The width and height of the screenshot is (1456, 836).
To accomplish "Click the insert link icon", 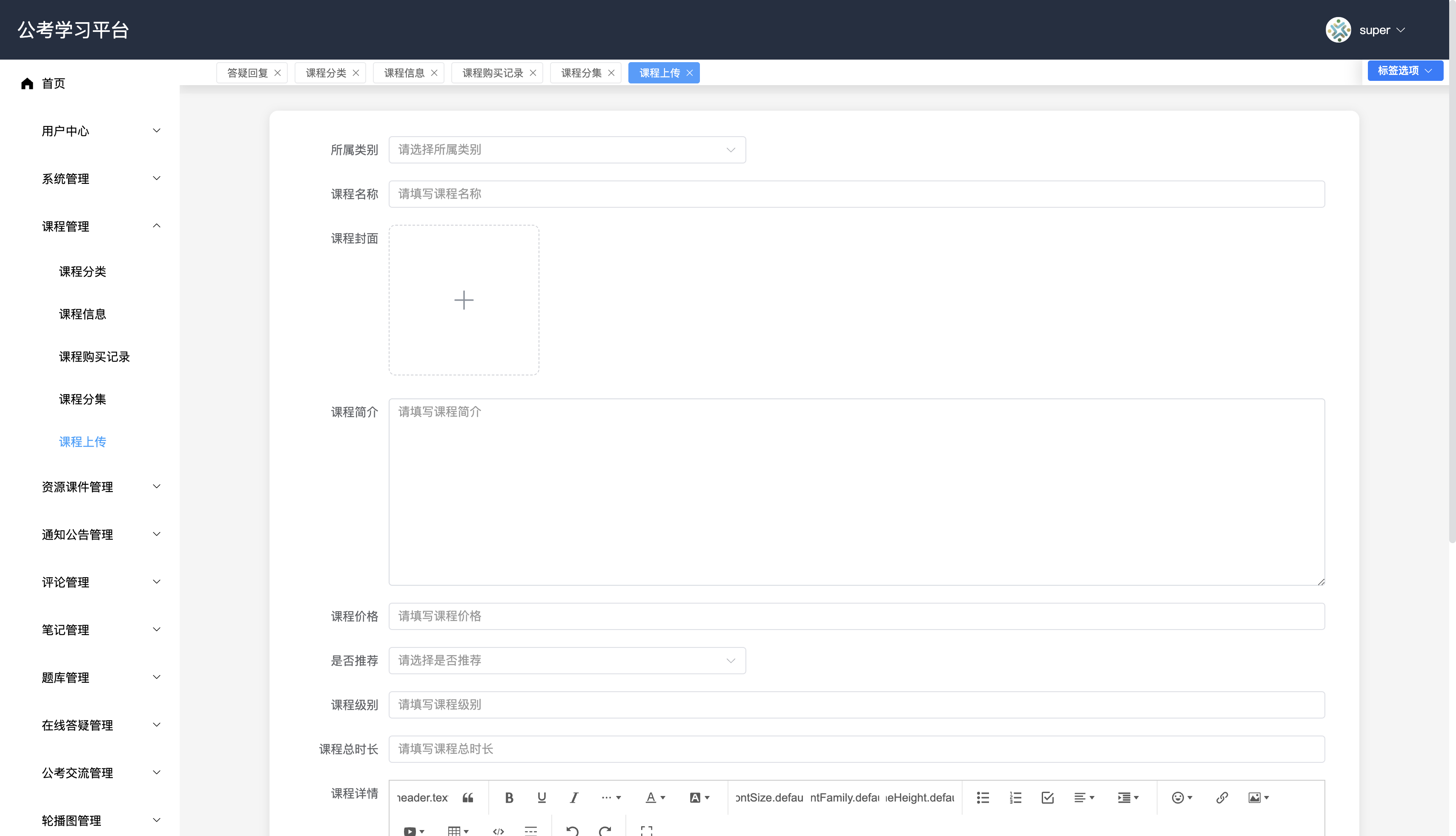I will [x=1222, y=798].
